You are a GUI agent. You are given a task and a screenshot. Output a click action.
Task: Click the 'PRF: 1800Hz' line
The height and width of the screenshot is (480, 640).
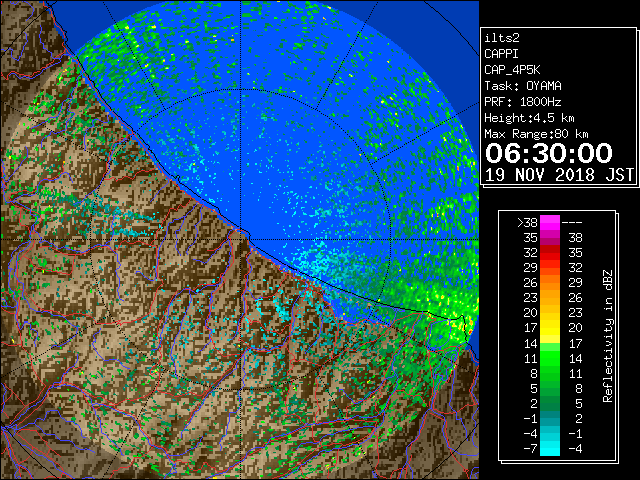523,102
